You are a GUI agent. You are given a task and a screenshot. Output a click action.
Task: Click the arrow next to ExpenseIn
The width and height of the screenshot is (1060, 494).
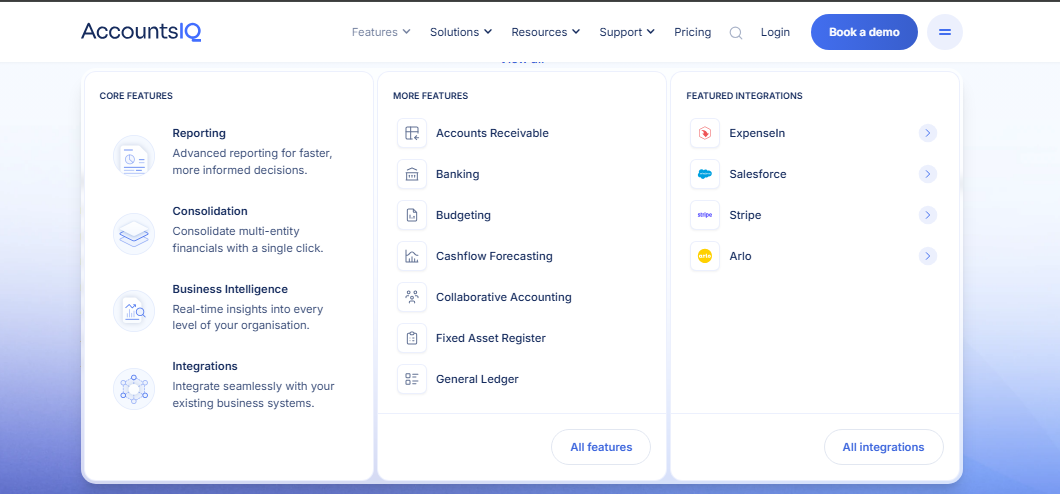click(928, 133)
